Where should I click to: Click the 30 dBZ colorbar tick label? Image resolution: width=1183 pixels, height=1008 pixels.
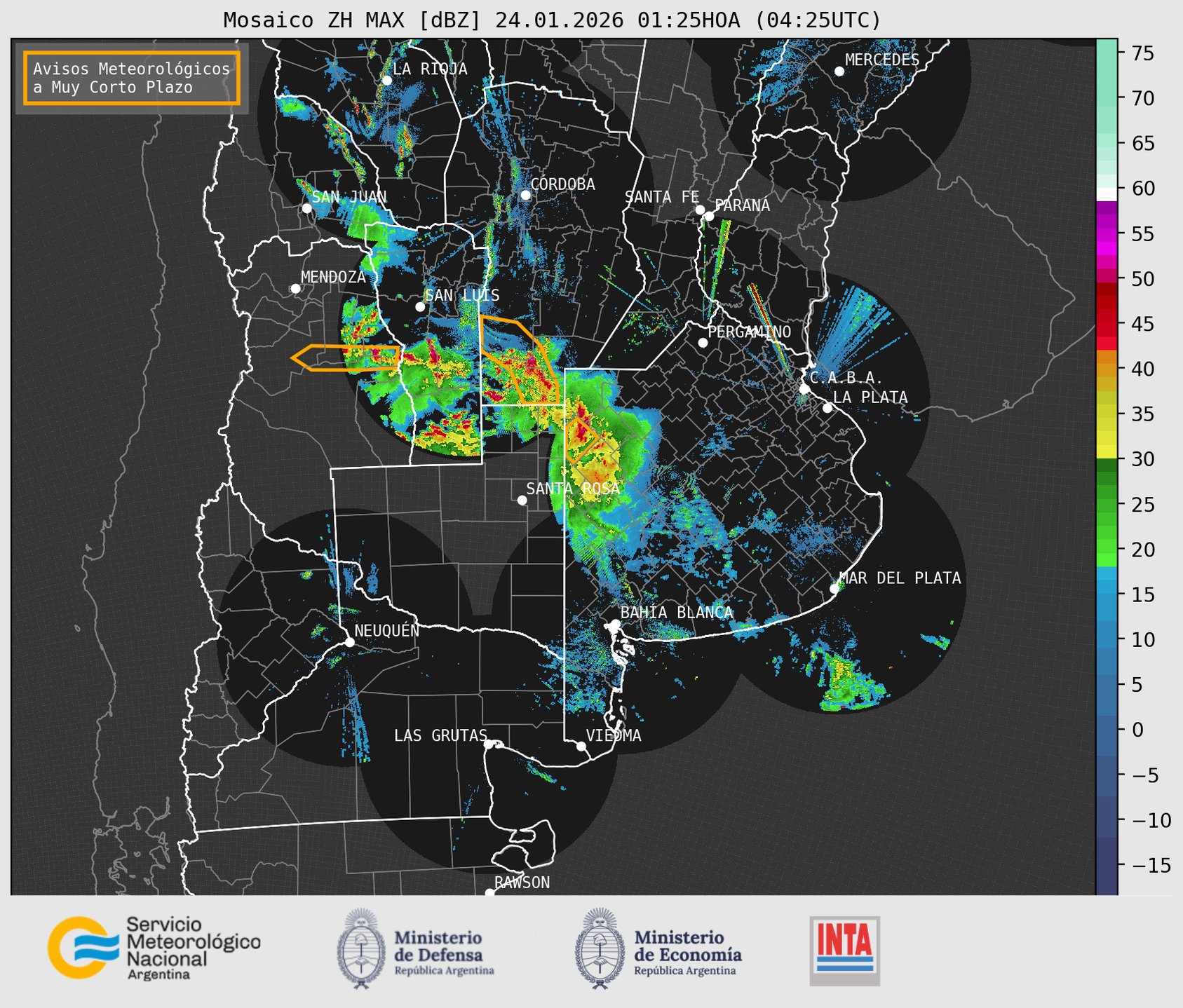click(1142, 459)
